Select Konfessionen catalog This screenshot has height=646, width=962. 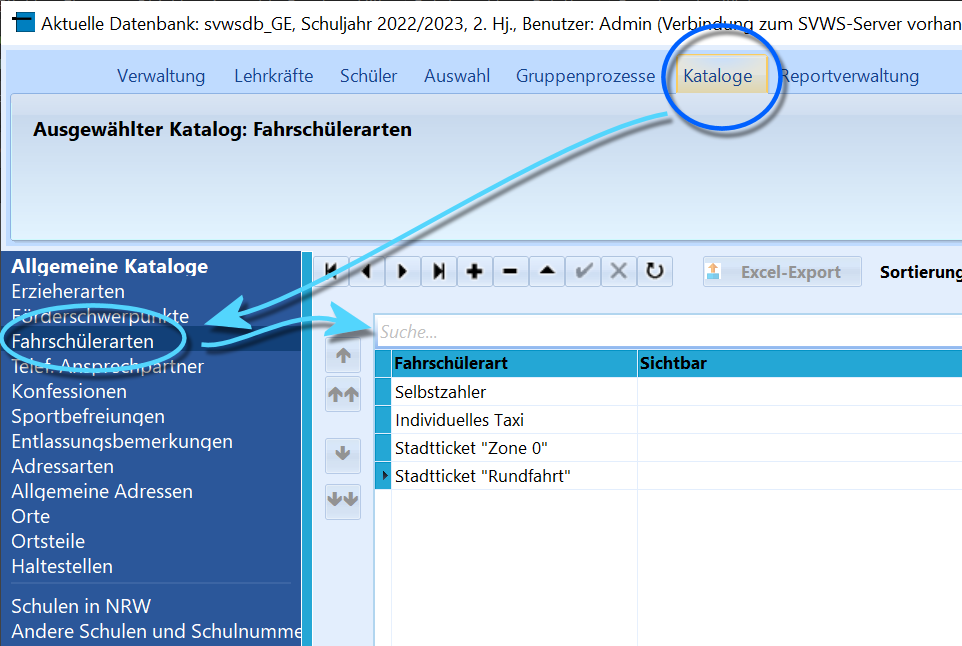[69, 391]
